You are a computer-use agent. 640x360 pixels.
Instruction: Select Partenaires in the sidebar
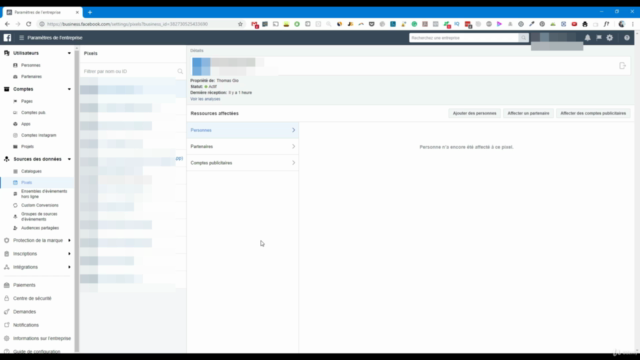(31, 77)
